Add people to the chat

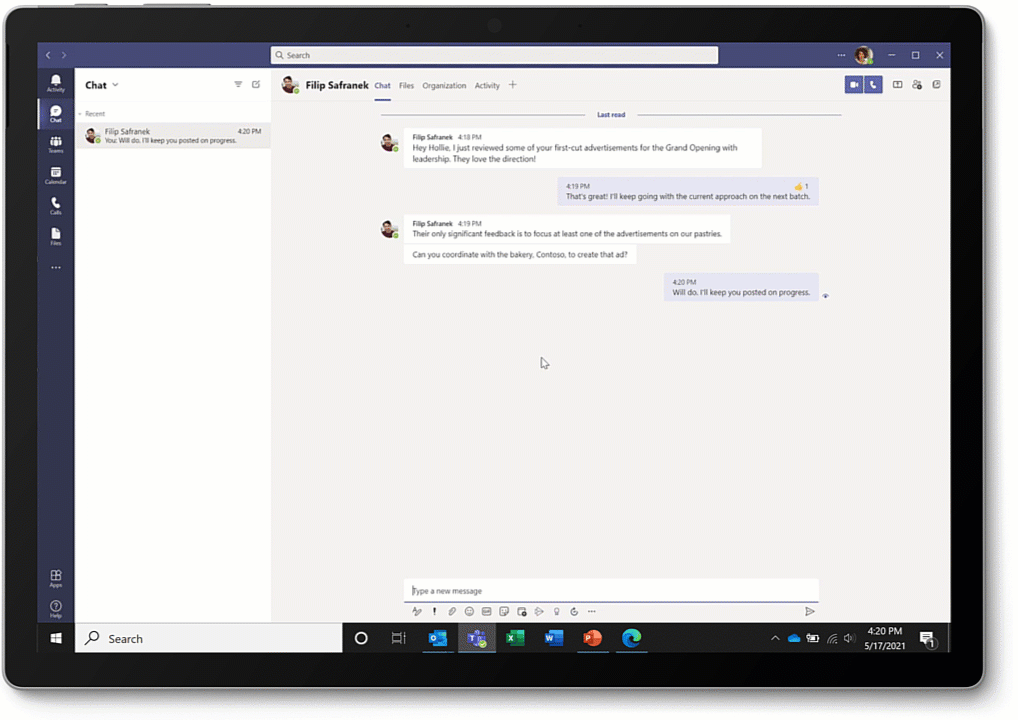[917, 85]
